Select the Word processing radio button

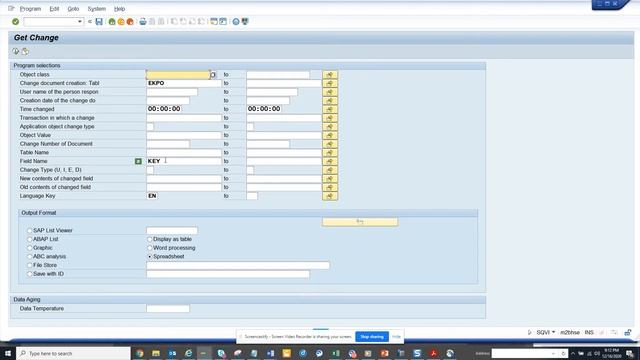click(x=149, y=248)
